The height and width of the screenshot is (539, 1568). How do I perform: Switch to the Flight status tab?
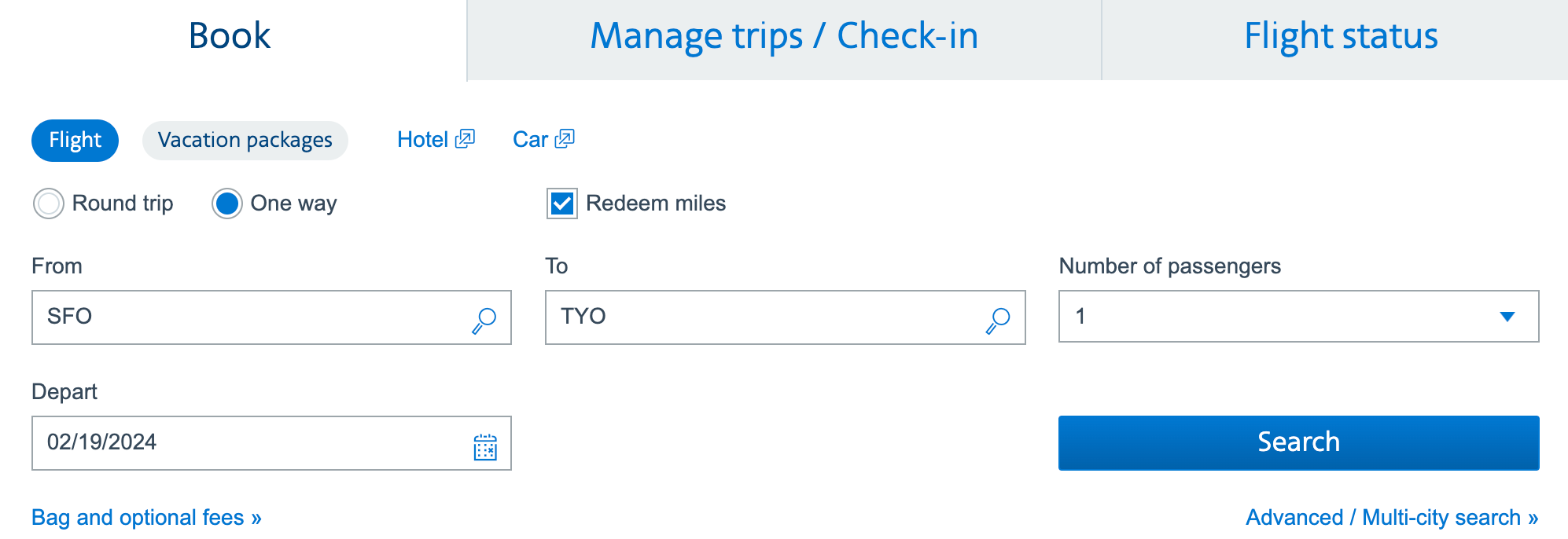click(1341, 35)
